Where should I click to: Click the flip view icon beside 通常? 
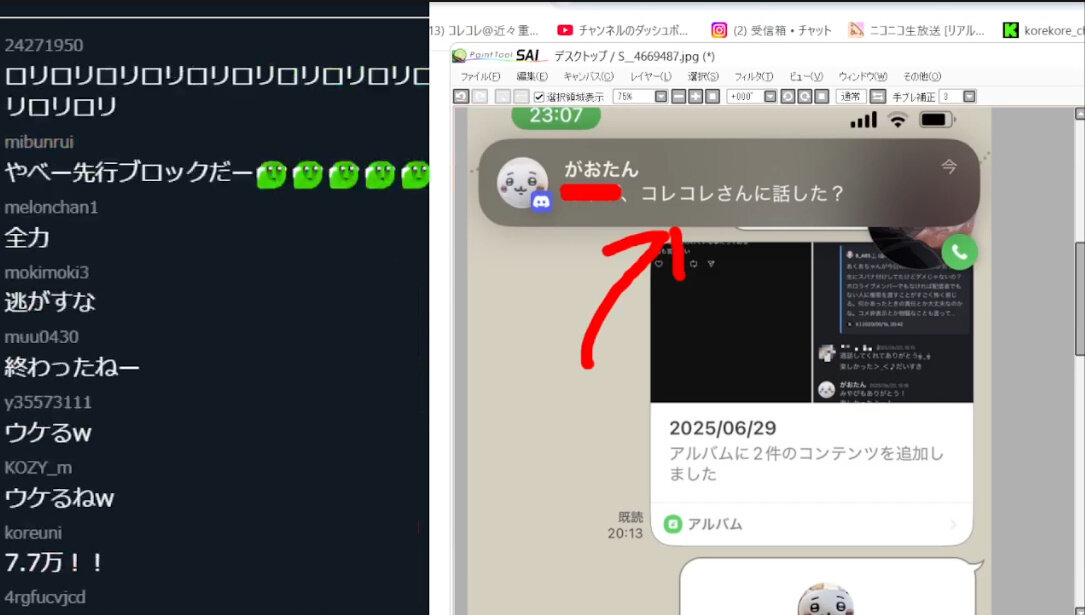877,97
